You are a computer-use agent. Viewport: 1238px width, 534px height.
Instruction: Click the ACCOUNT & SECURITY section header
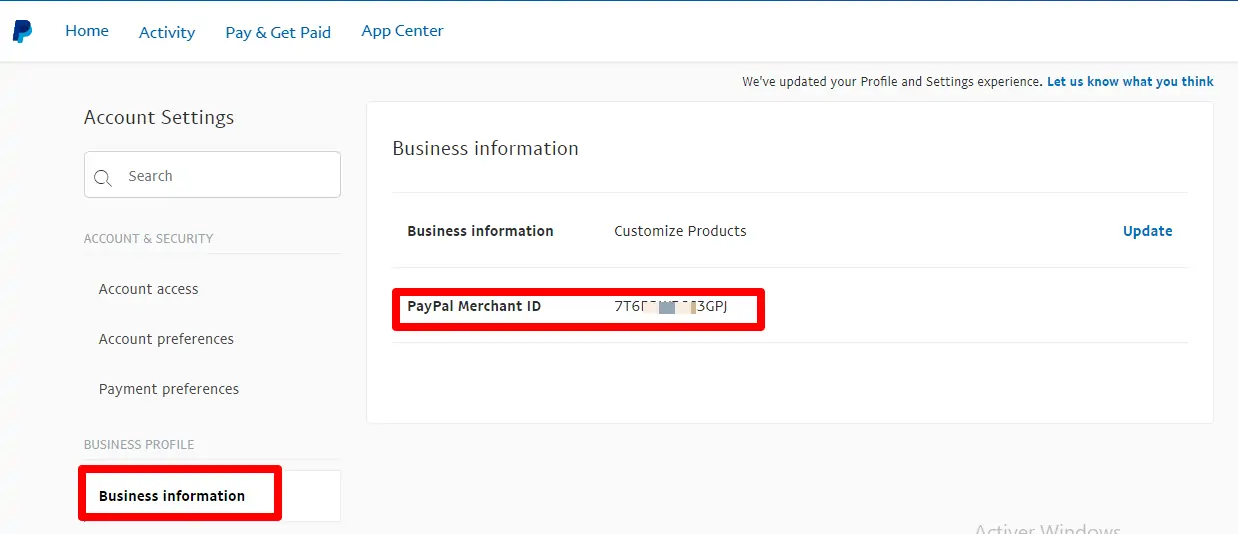point(148,239)
